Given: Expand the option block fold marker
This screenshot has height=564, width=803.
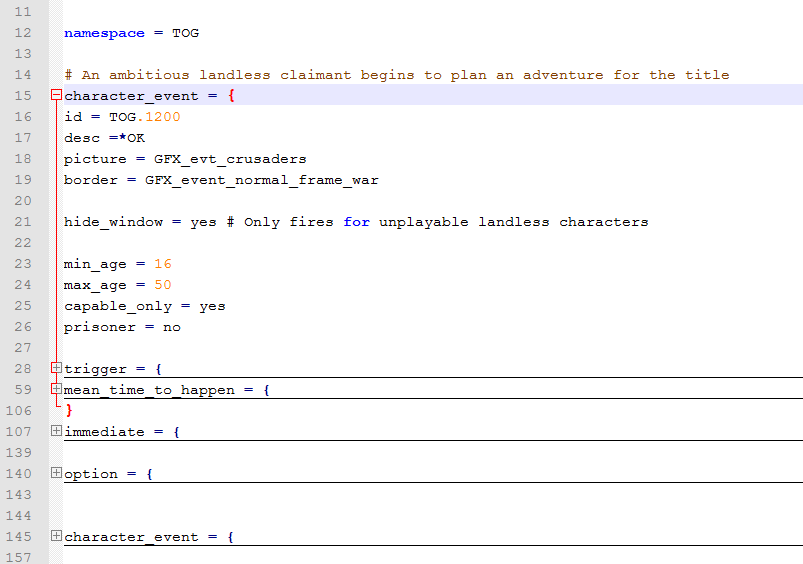Looking at the screenshot, I should [x=56, y=473].
